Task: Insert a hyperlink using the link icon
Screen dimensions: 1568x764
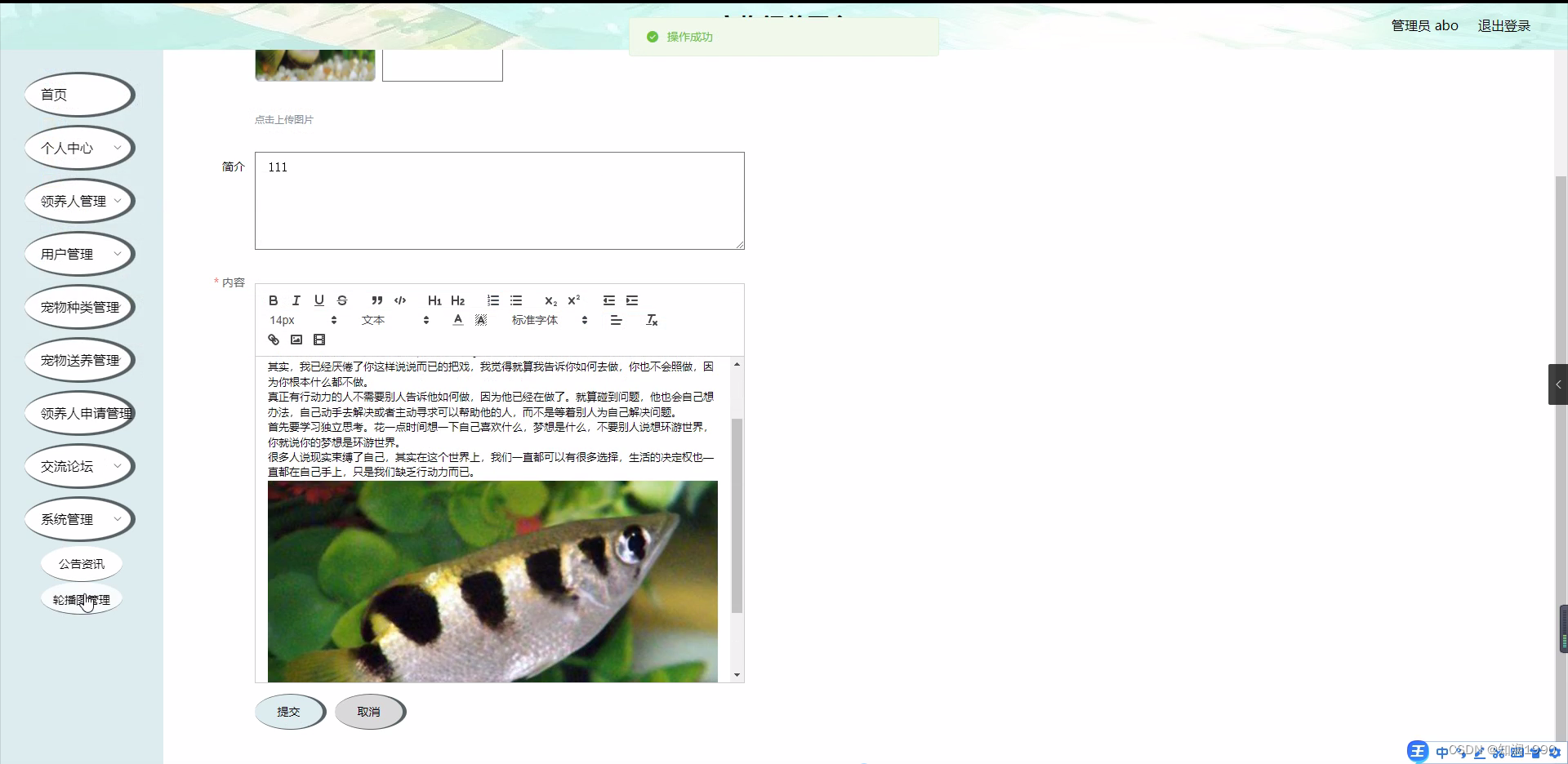Action: click(x=274, y=340)
